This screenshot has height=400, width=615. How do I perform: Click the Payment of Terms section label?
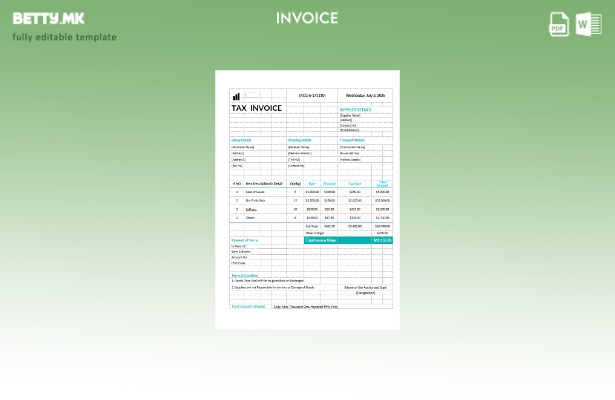(x=245, y=240)
